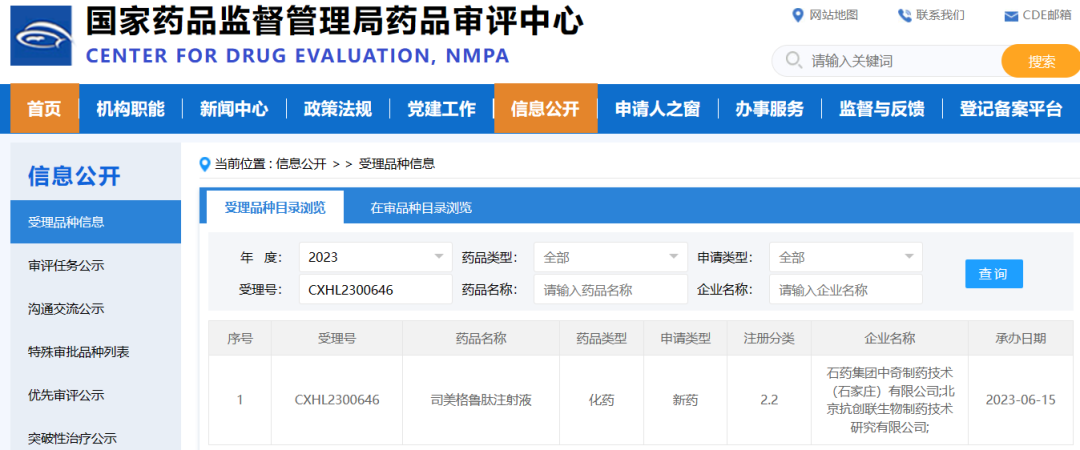Click the current location pin icon

point(205,164)
